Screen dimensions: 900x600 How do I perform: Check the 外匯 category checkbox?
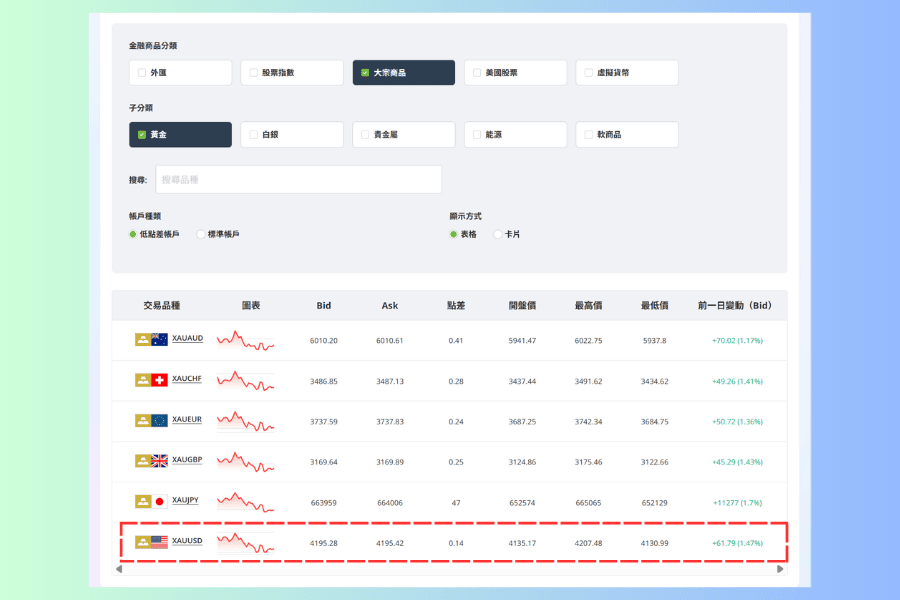tap(142, 73)
